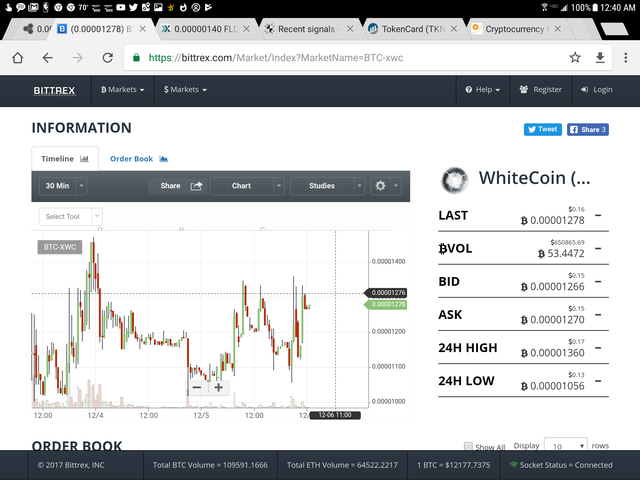Click the chart Share button
This screenshot has width=640, height=480.
click(x=179, y=186)
